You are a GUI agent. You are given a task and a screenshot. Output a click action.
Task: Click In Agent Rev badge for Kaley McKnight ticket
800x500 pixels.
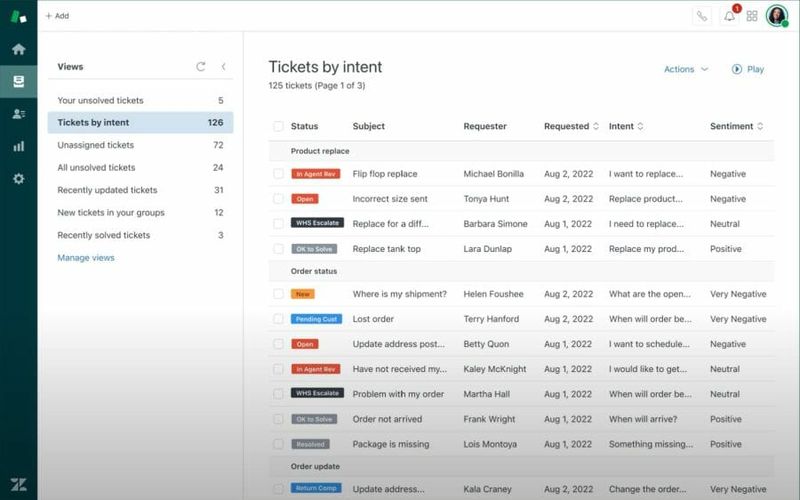pos(315,369)
